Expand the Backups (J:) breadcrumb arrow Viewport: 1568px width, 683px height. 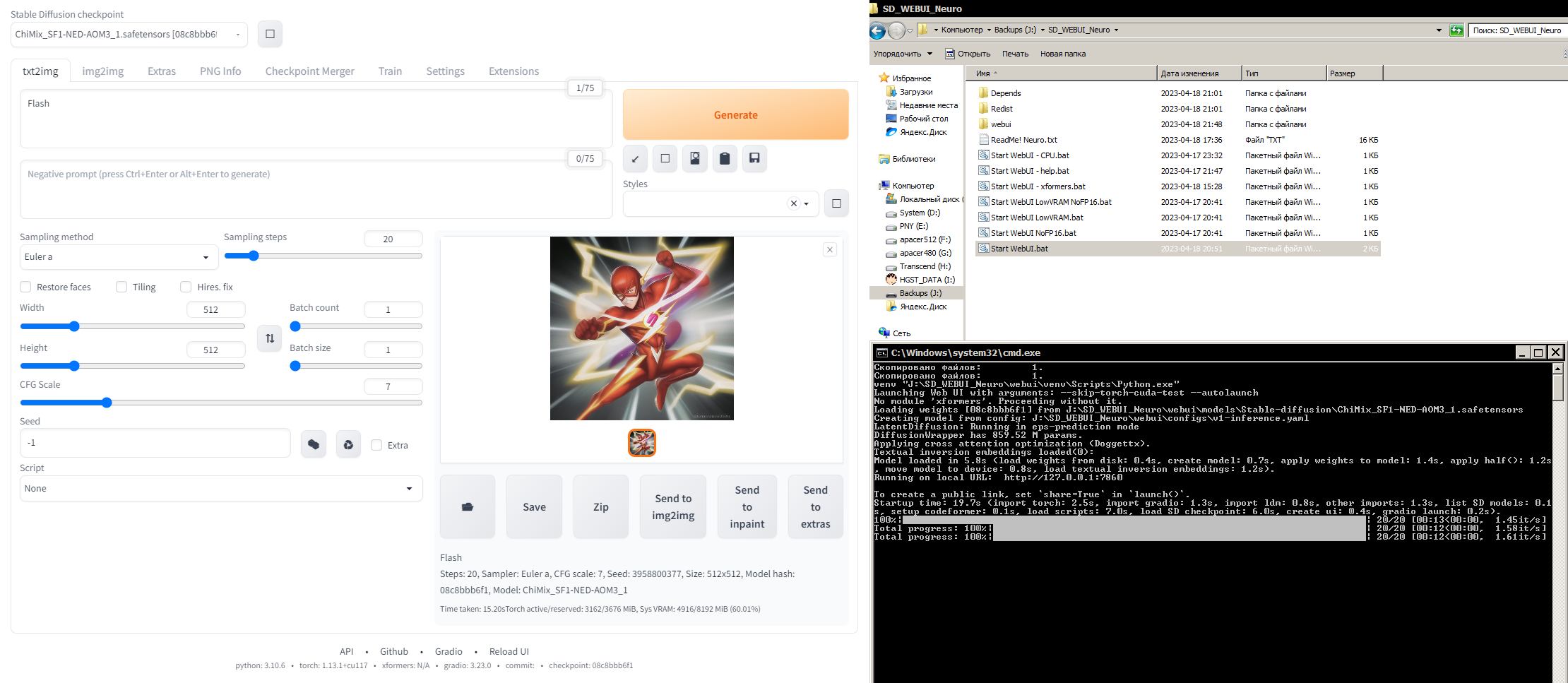click(1043, 30)
